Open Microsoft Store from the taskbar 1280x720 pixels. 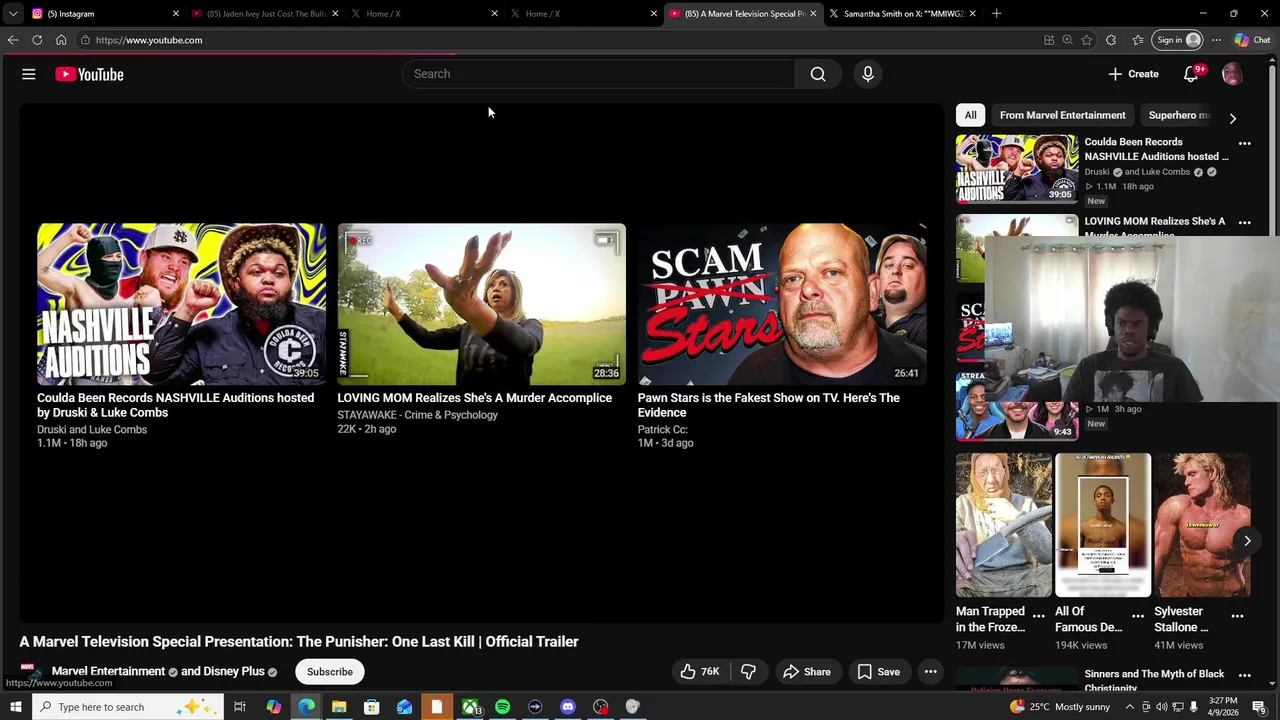(371, 707)
